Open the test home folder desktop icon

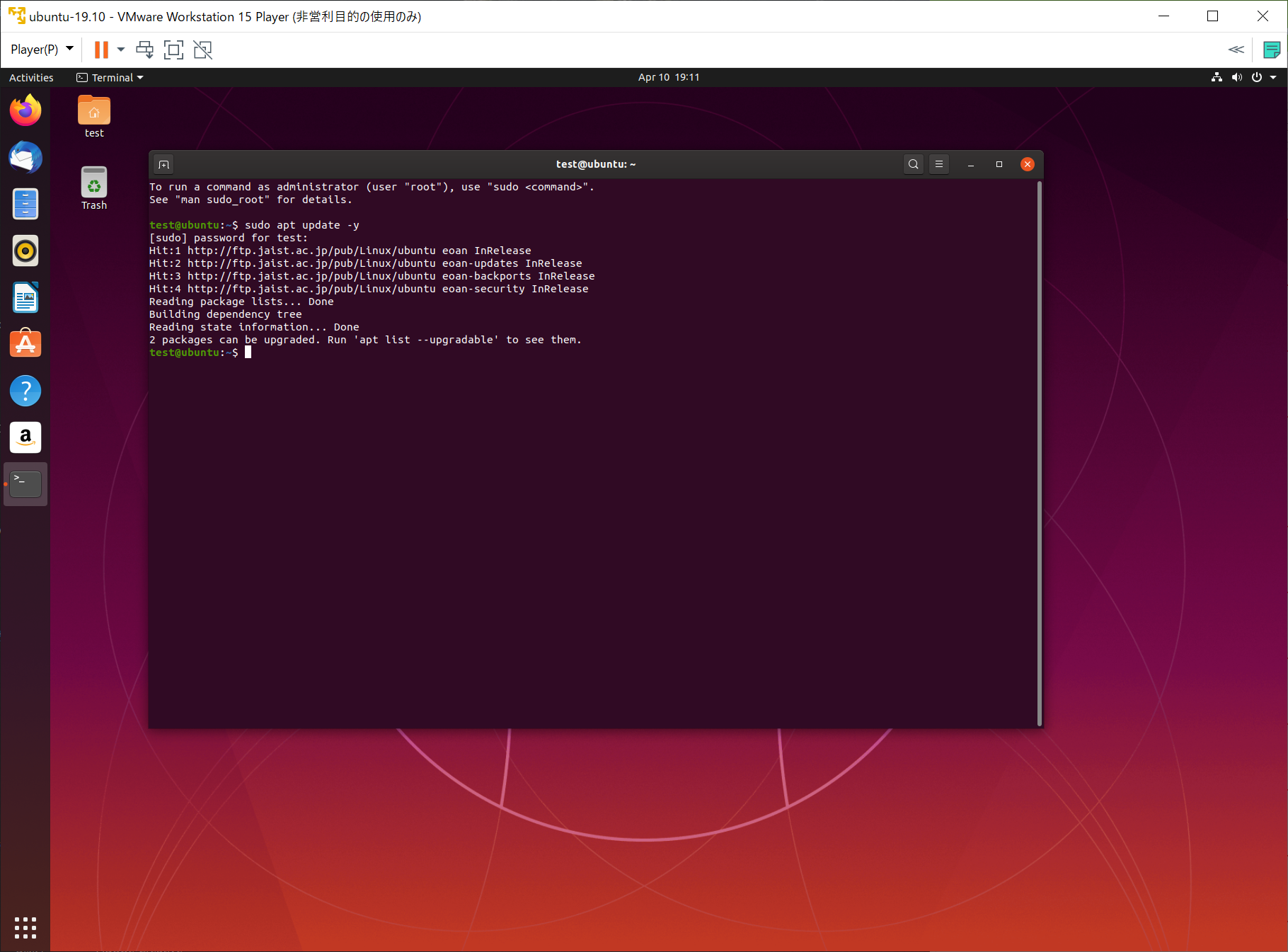[x=94, y=117]
